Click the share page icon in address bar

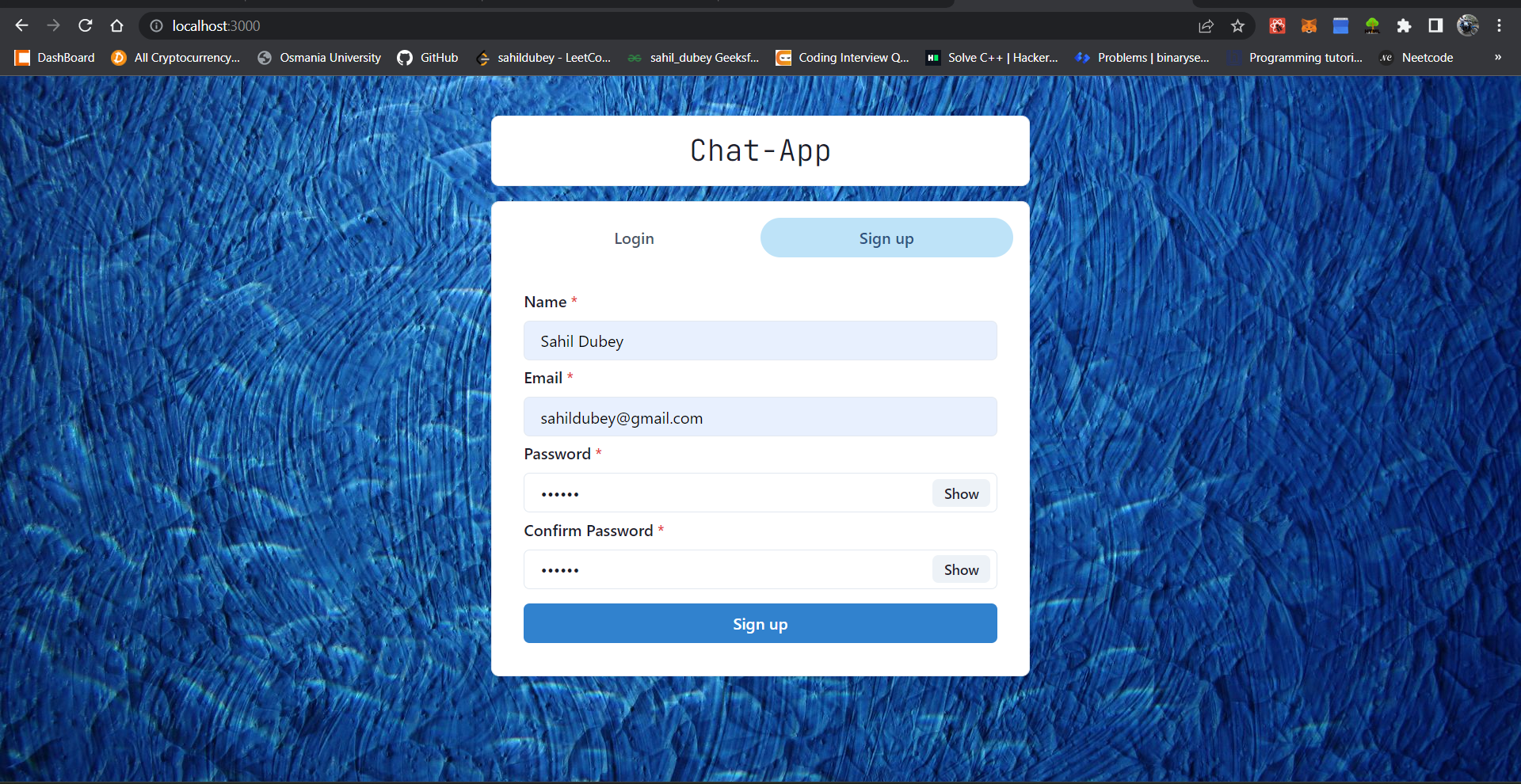click(1206, 26)
